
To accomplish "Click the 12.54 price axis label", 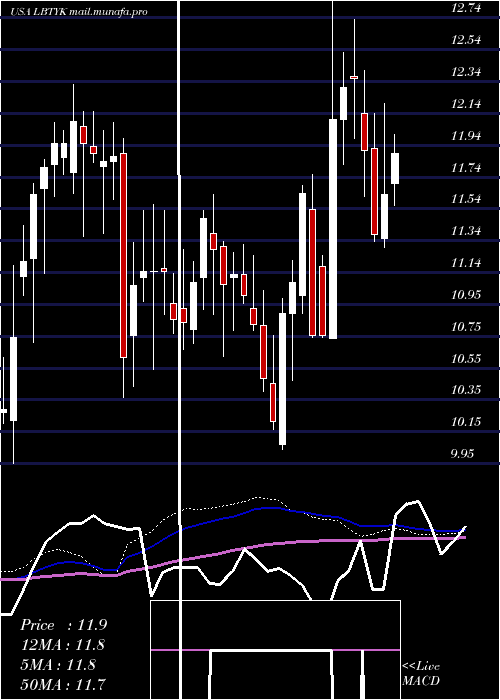I will tap(466, 40).
